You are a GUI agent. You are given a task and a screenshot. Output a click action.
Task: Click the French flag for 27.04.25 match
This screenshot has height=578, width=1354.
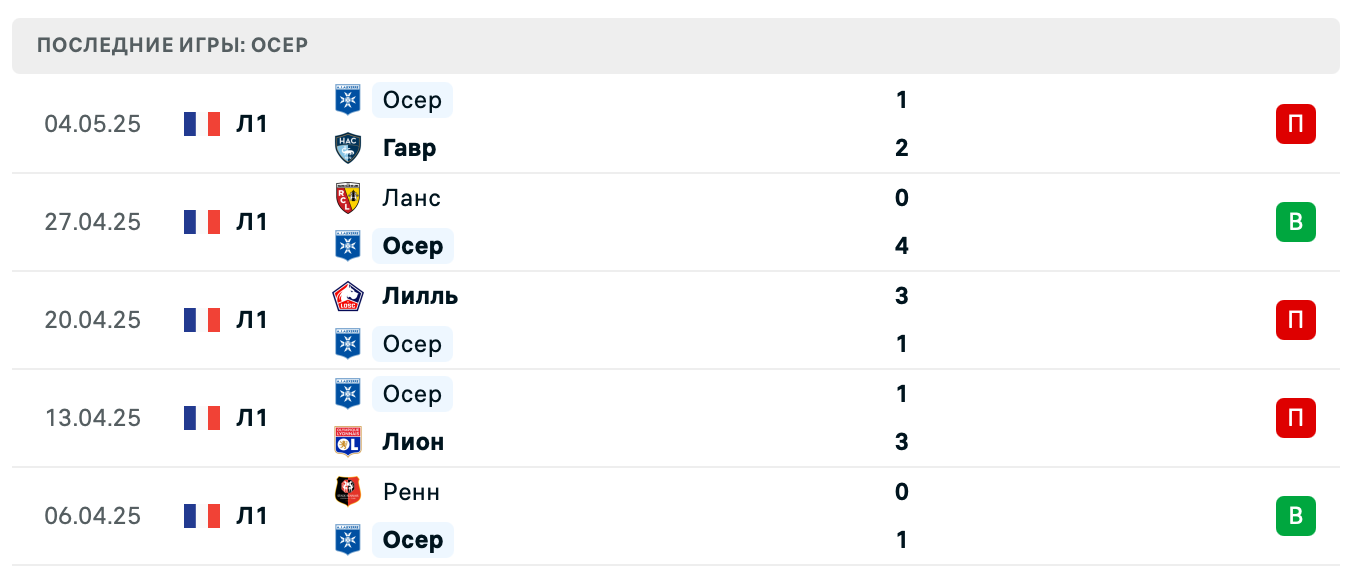click(x=202, y=222)
